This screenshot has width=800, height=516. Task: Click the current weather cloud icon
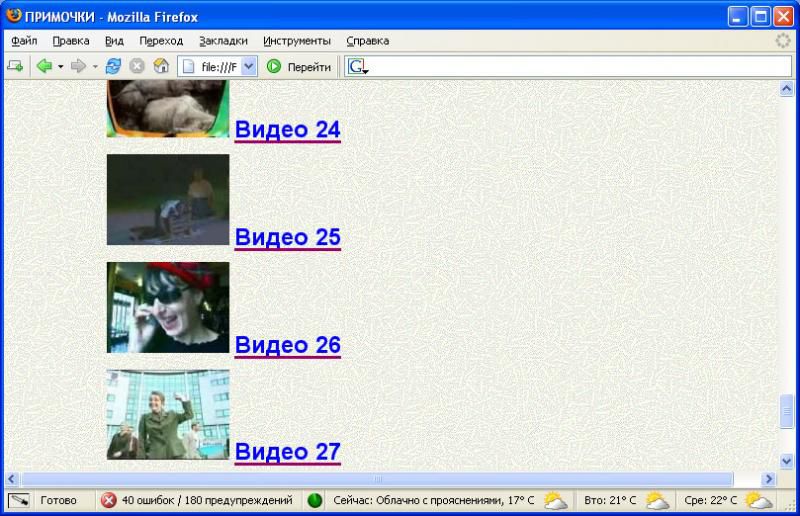[555, 500]
